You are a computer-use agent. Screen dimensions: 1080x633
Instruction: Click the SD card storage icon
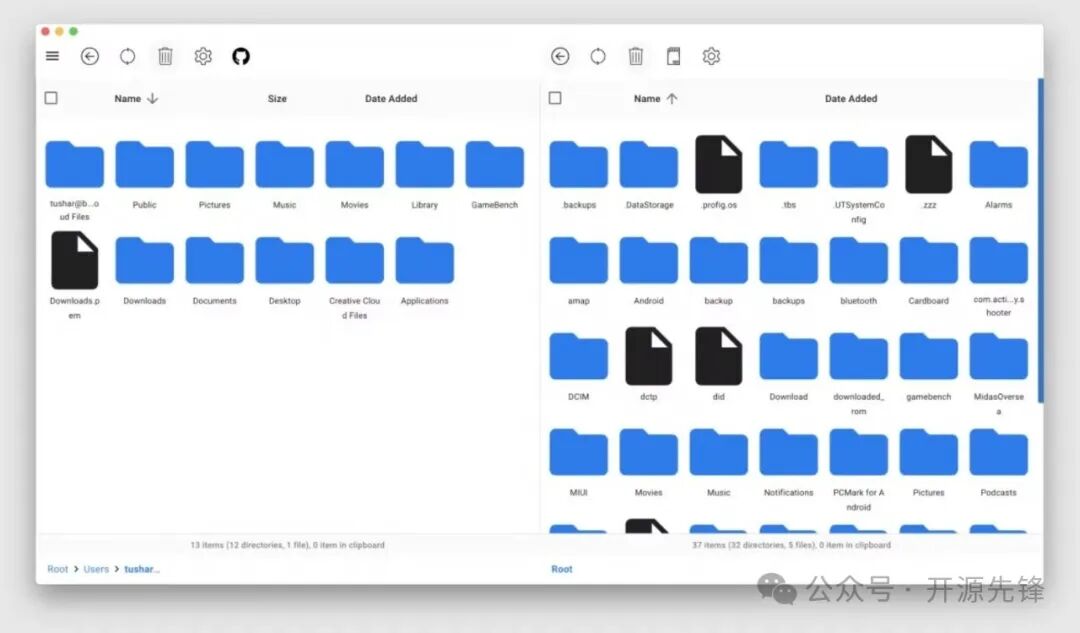pyautogui.click(x=673, y=56)
